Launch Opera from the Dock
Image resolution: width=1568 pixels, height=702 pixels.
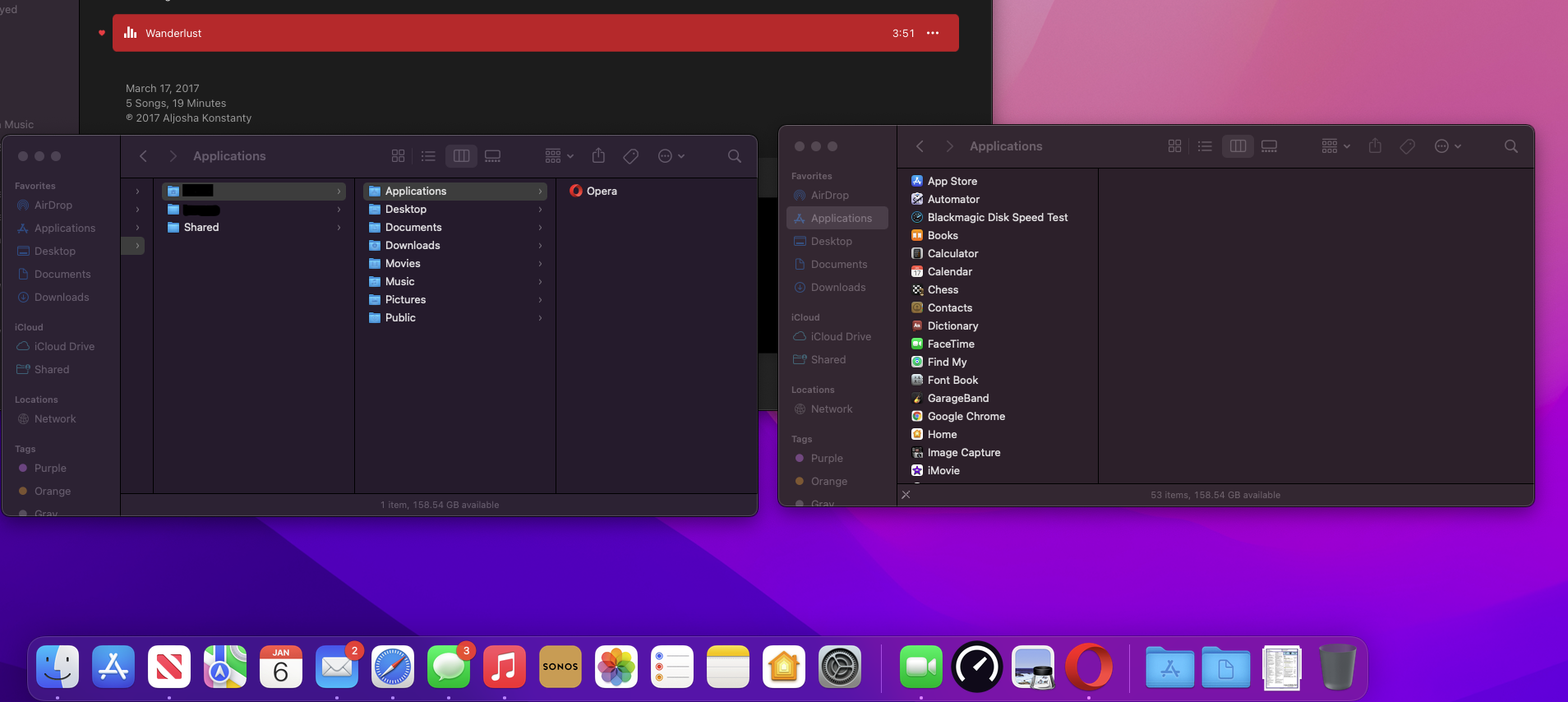point(1089,667)
